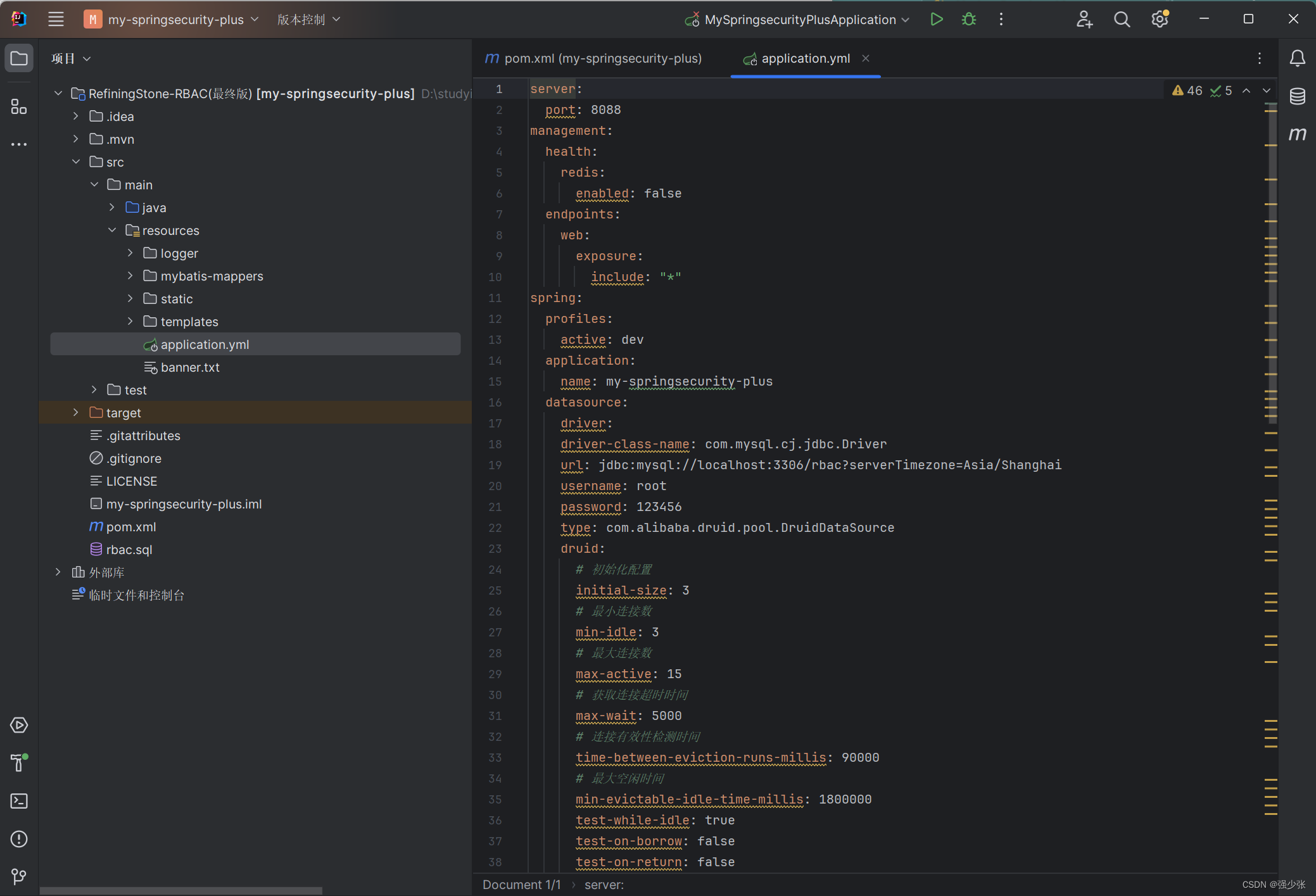Image resolution: width=1316 pixels, height=896 pixels.
Task: Expand the .mvn folder
Action: (76, 139)
